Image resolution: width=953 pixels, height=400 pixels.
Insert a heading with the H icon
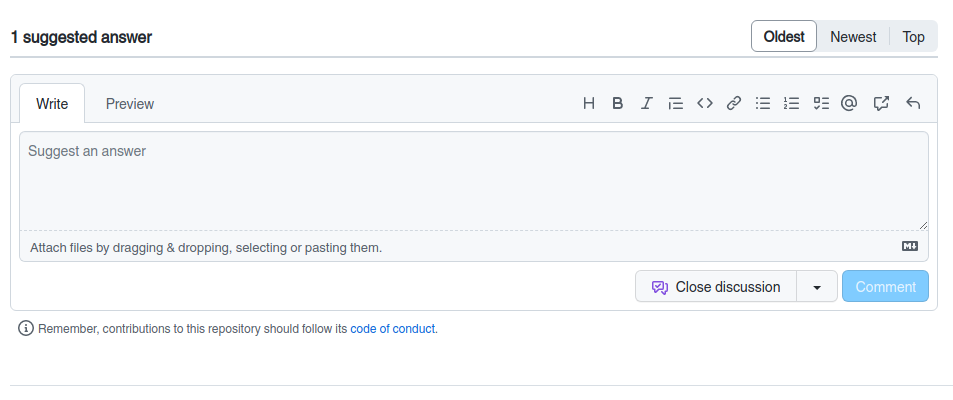click(x=589, y=103)
